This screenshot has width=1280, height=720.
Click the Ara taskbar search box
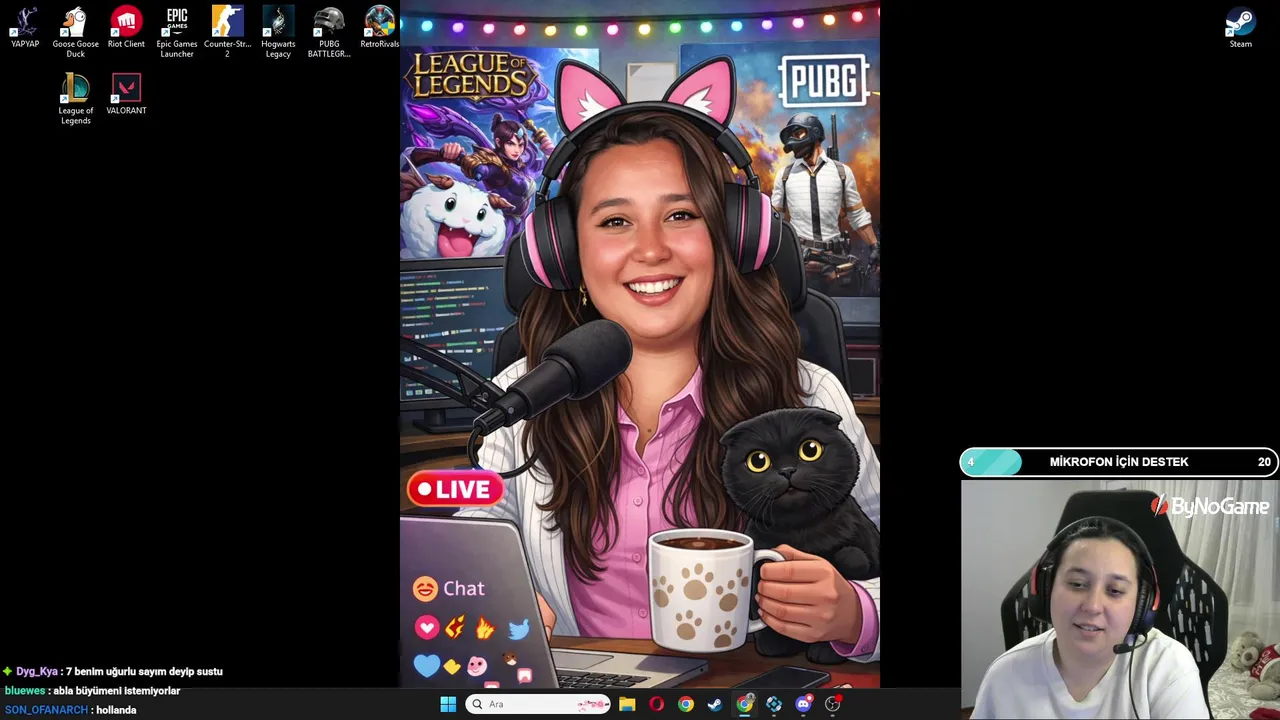[x=538, y=704]
